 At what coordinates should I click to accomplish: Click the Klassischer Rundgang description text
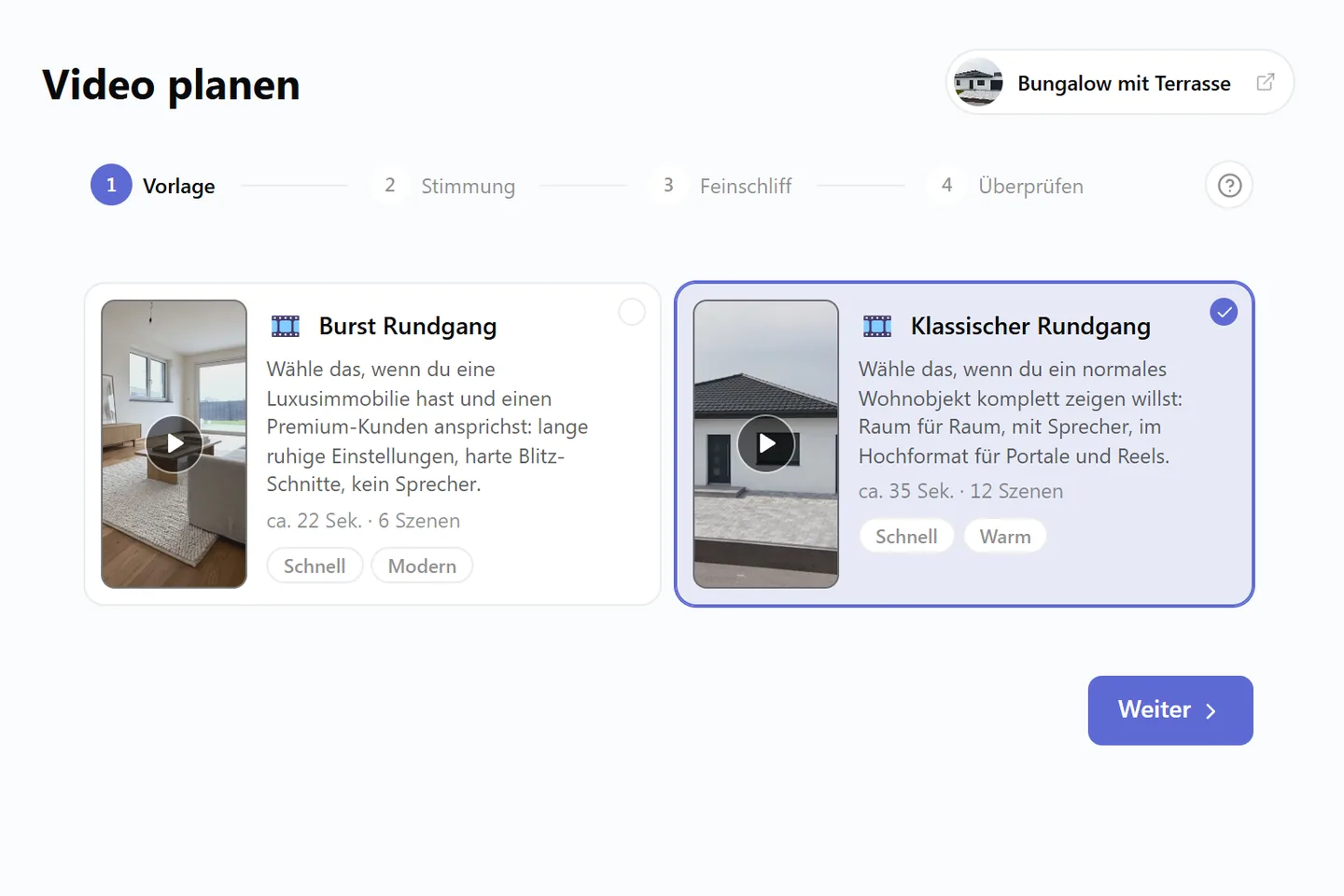[x=1020, y=413]
